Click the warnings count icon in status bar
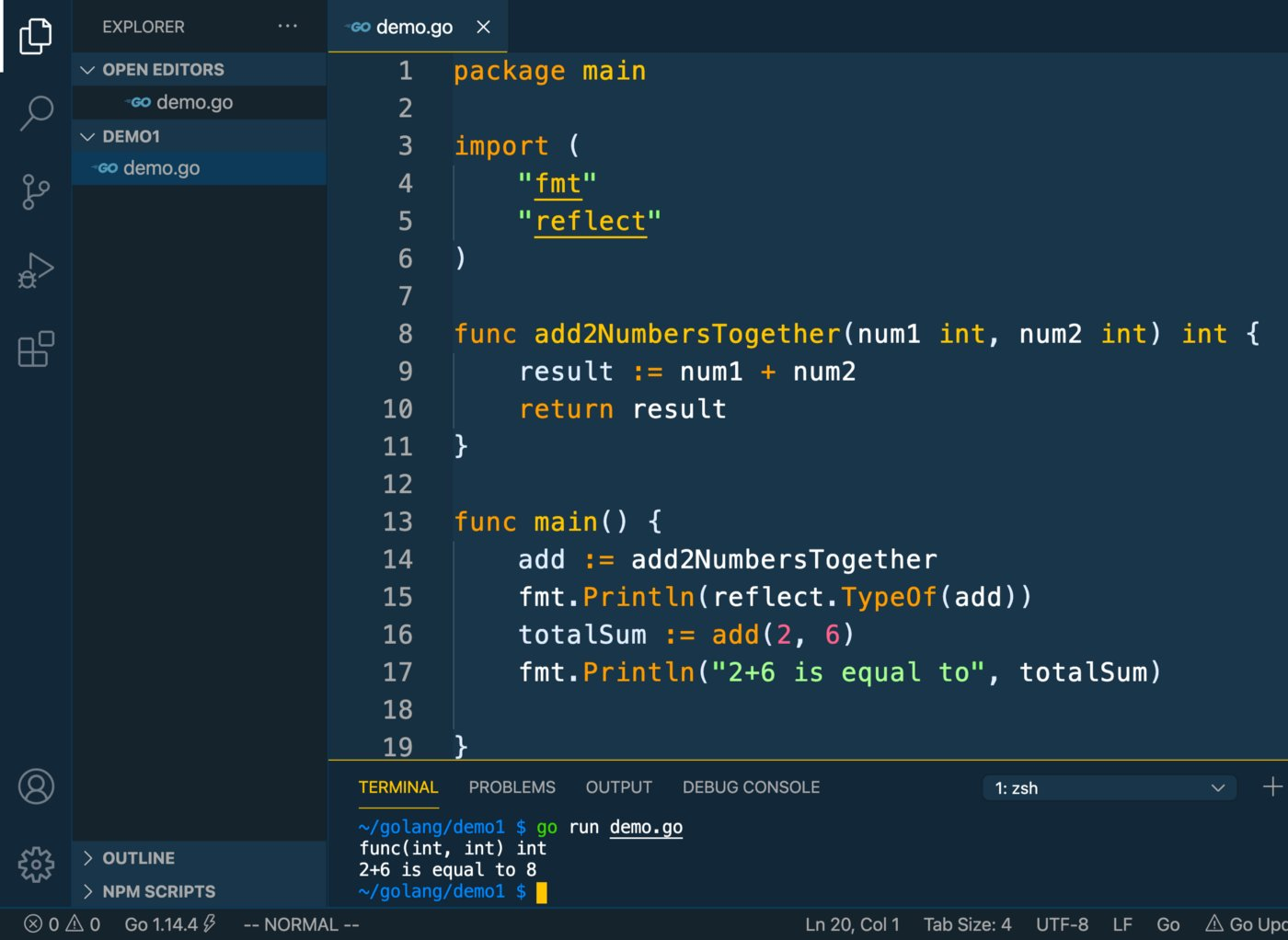 click(75, 923)
